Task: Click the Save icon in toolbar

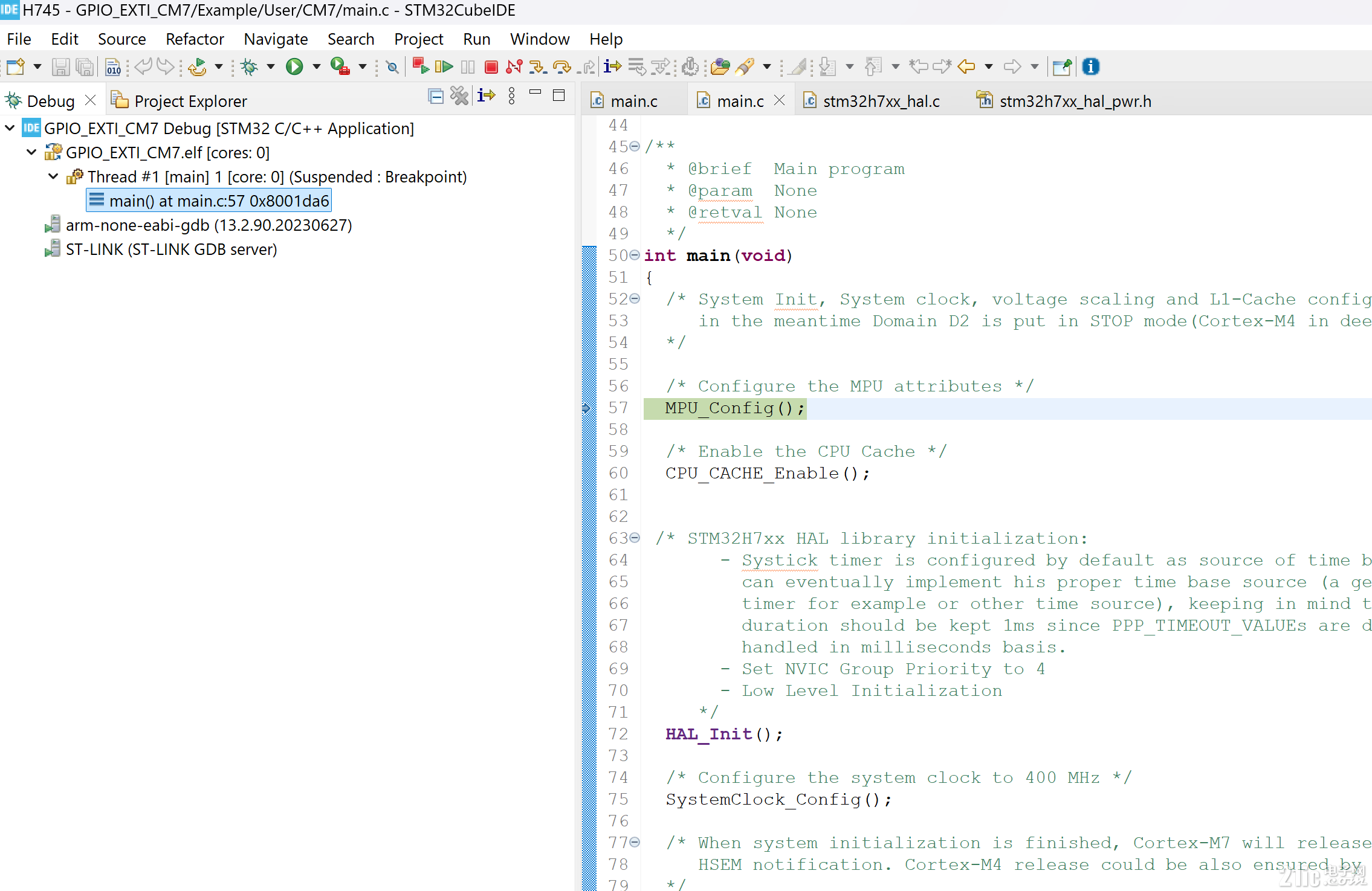Action: (60, 66)
